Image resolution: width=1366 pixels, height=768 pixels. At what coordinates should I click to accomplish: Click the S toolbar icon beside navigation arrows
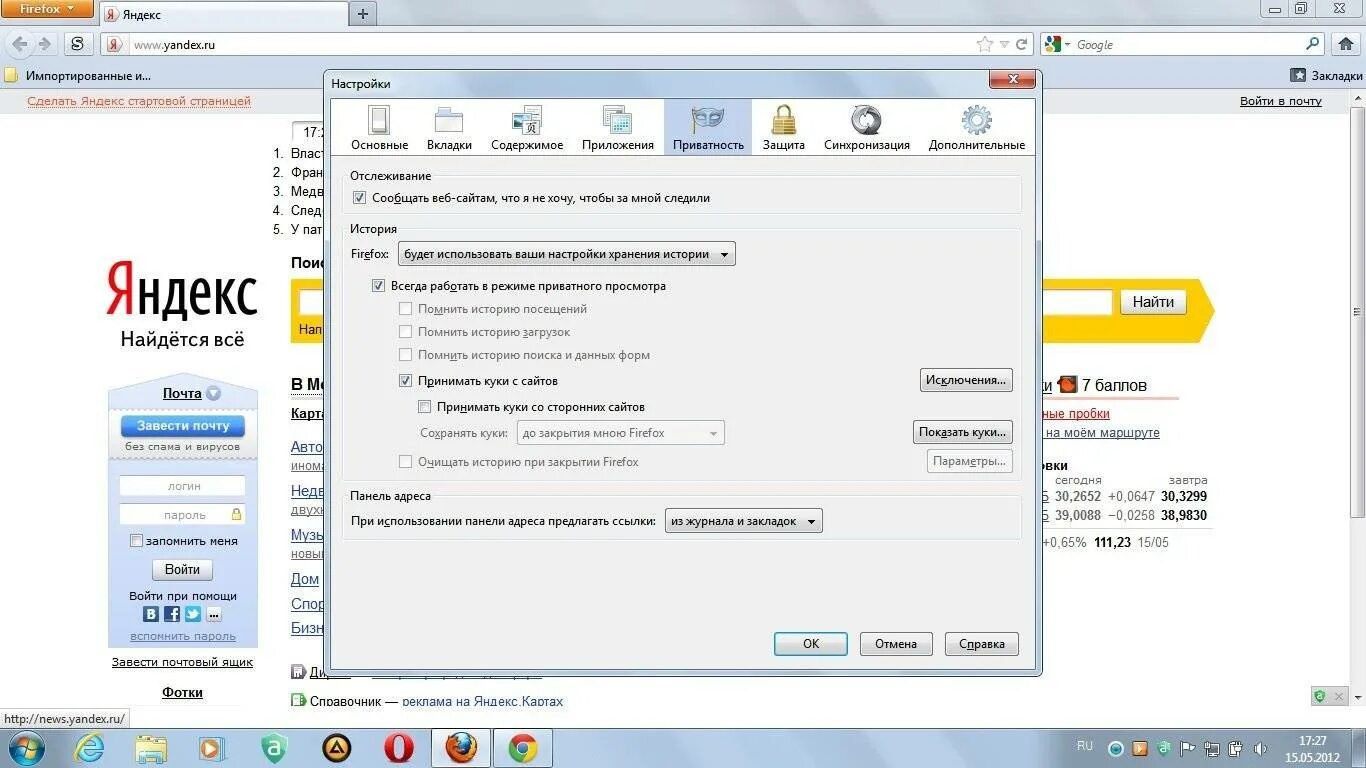click(x=78, y=44)
